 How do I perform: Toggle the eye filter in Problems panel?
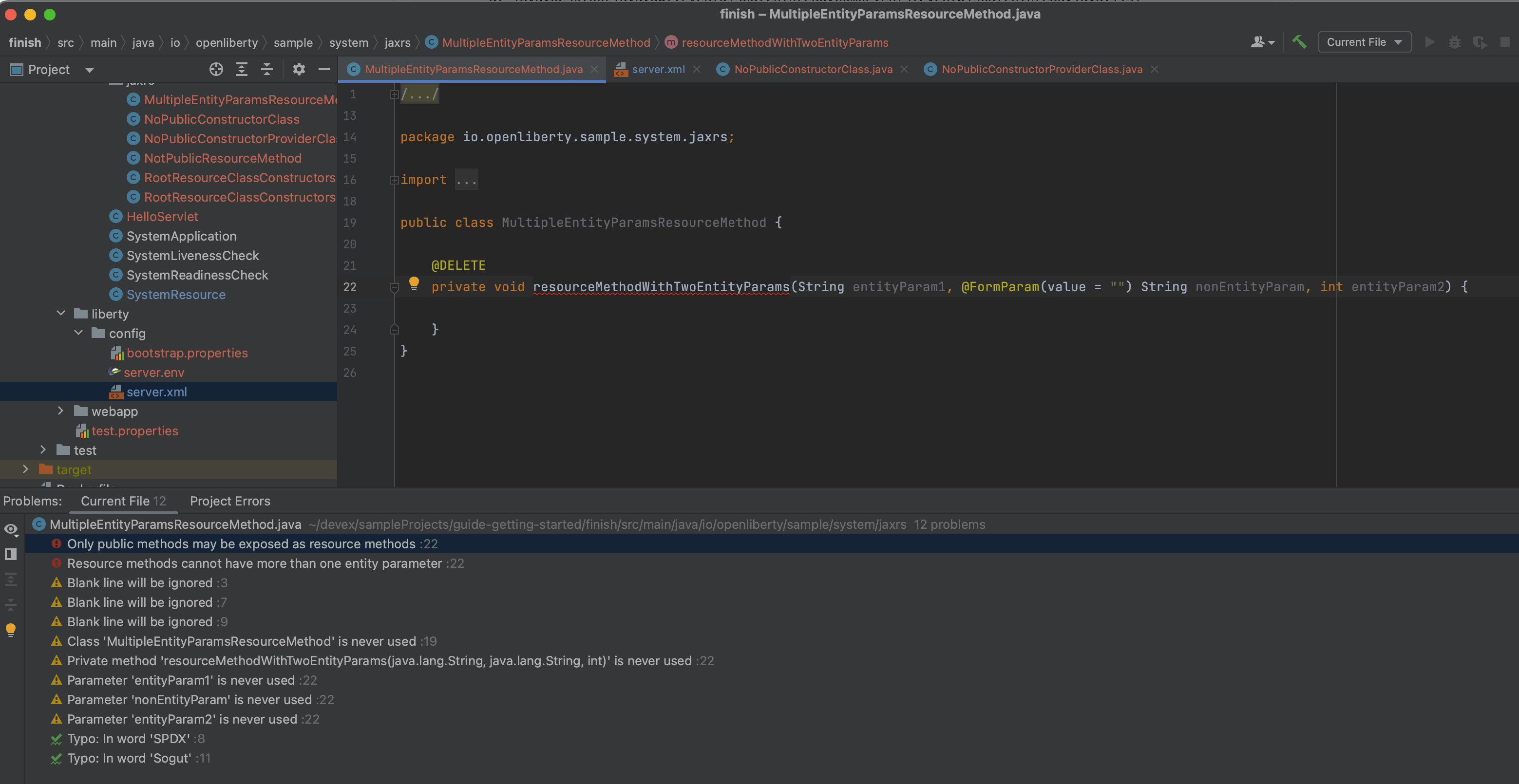[x=11, y=529]
